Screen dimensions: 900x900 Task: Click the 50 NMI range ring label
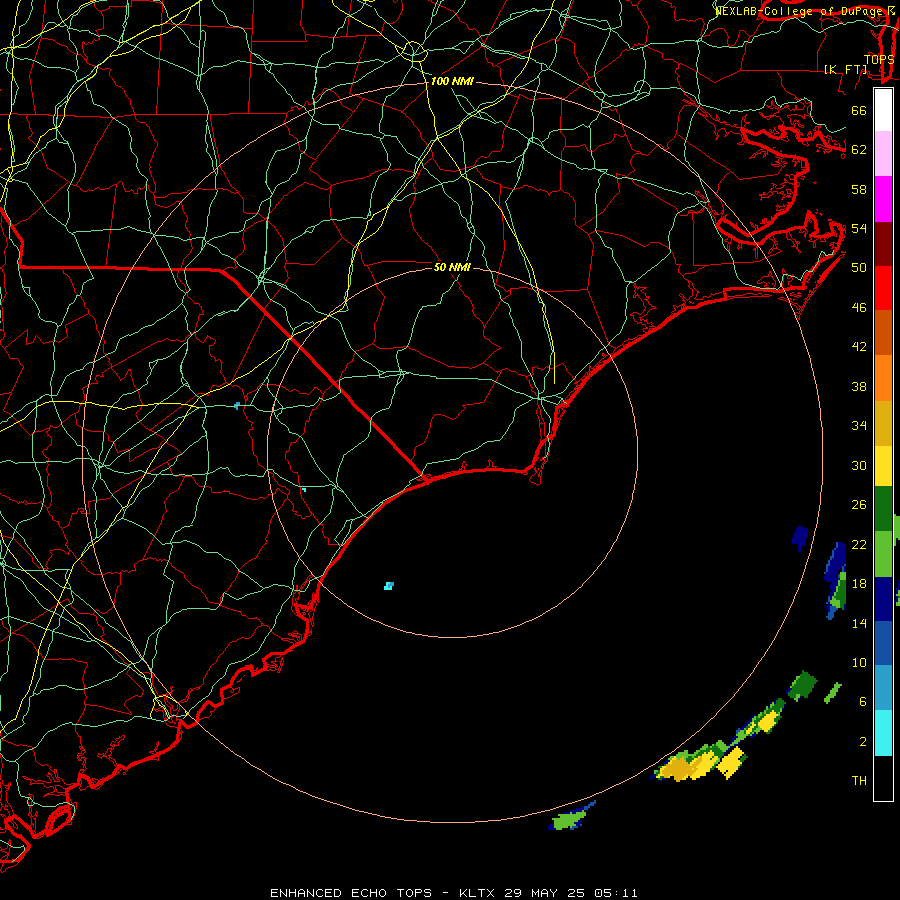tap(452, 267)
